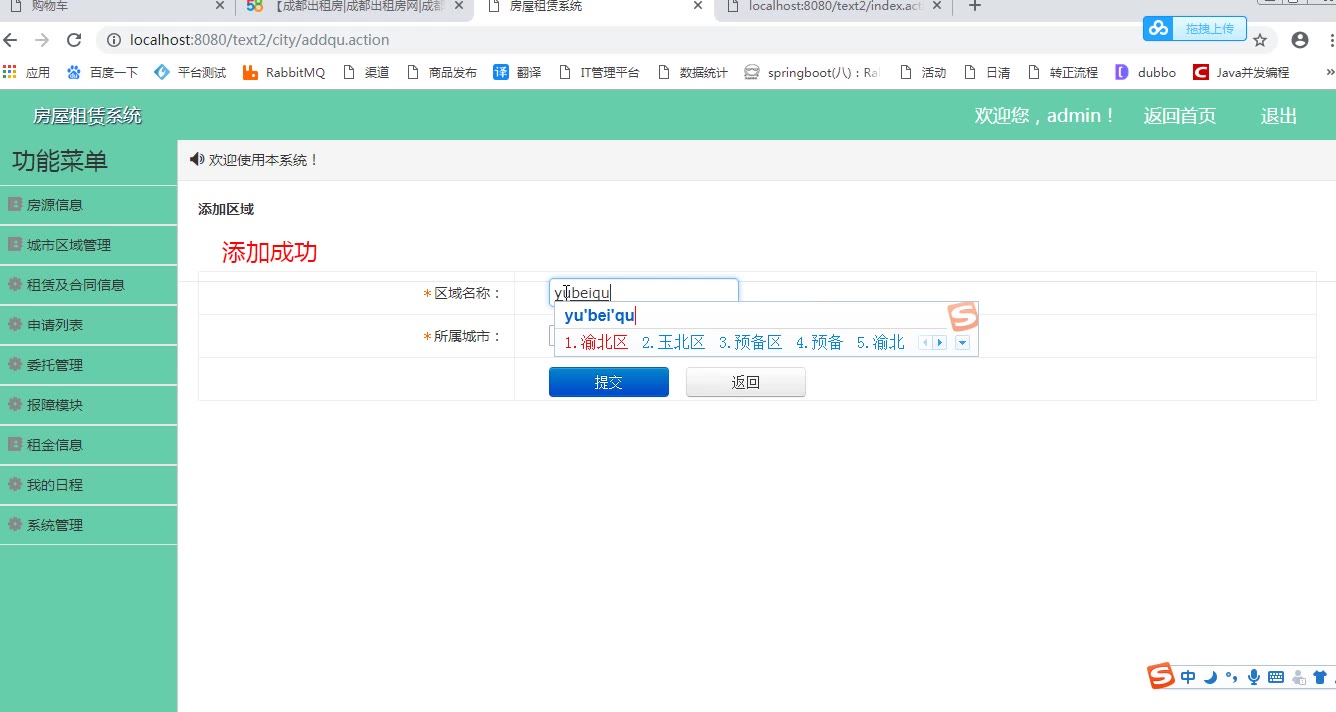Open the 百度一下 bookmark
The image size is (1336, 712).
[102, 72]
